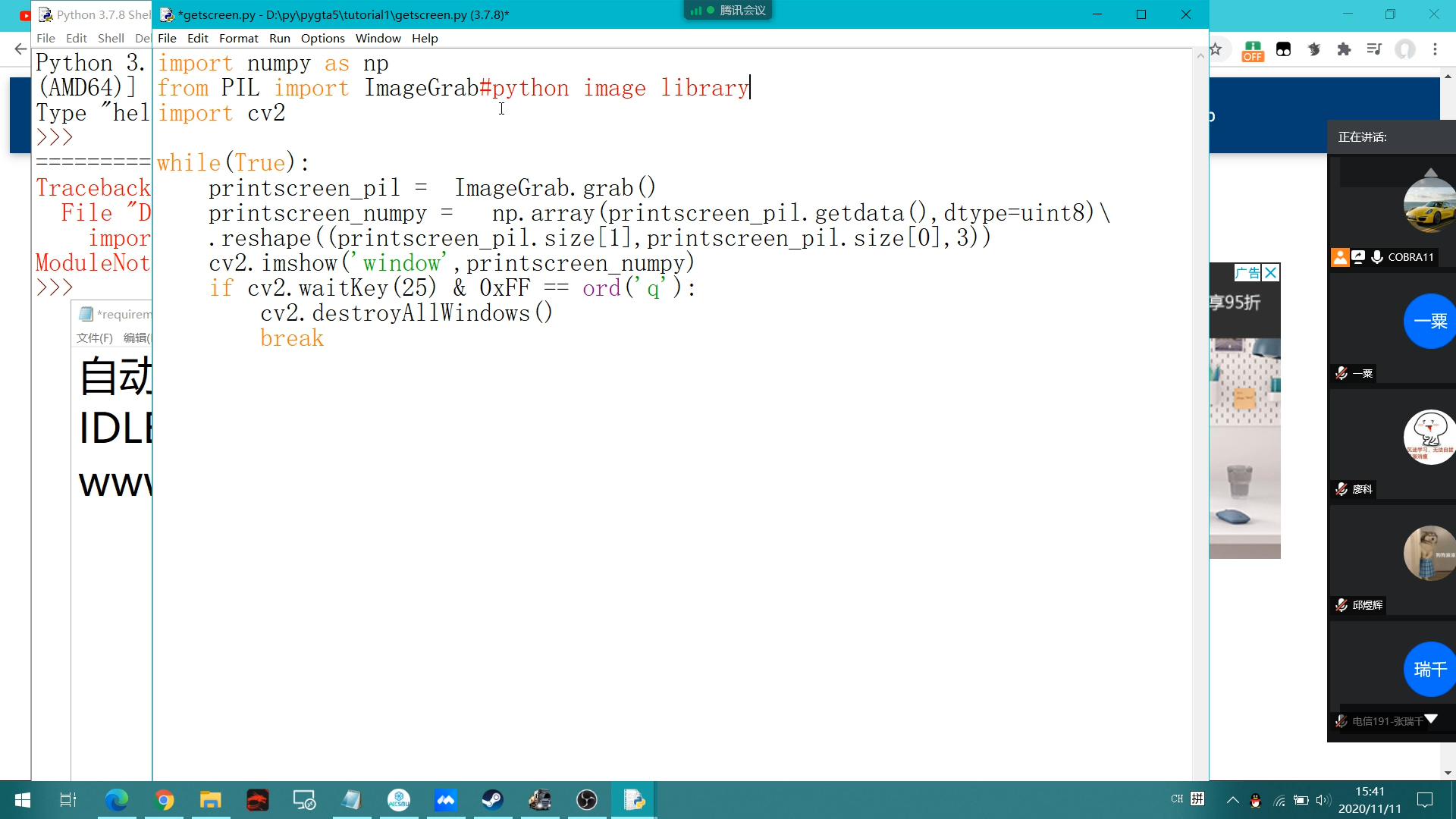This screenshot has height=819, width=1456.
Task: Click browser page scrollbar down arrow
Action: pyautogui.click(x=1448, y=773)
